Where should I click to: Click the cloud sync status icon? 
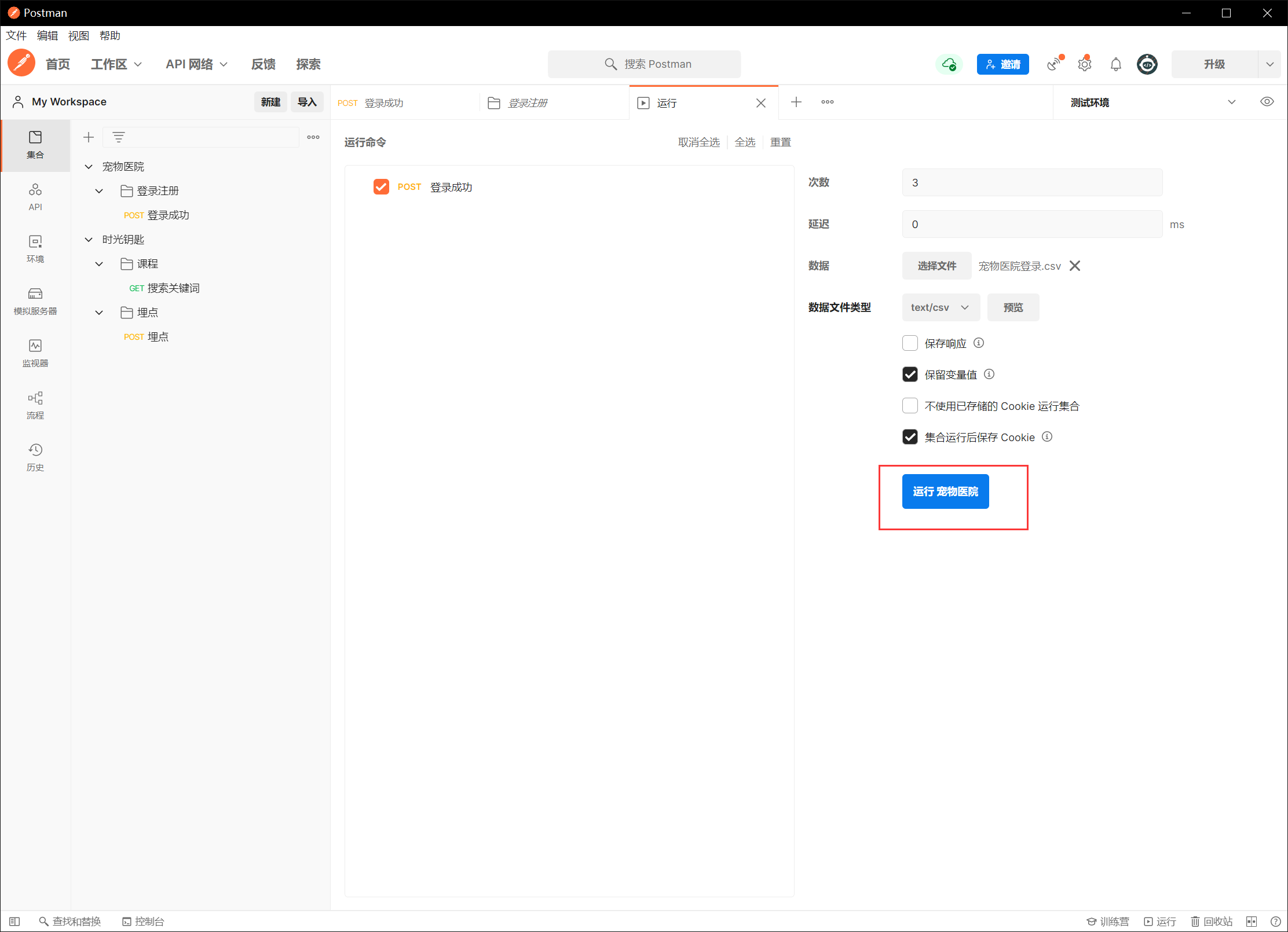pyautogui.click(x=949, y=64)
